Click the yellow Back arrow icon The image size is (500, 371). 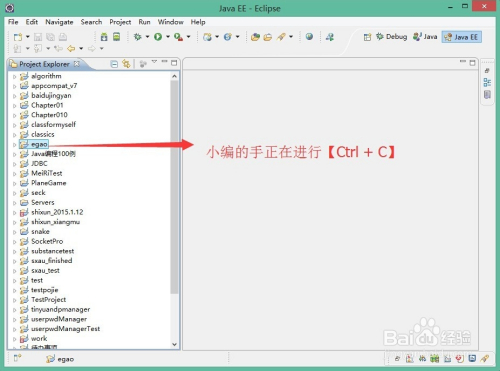[71, 49]
